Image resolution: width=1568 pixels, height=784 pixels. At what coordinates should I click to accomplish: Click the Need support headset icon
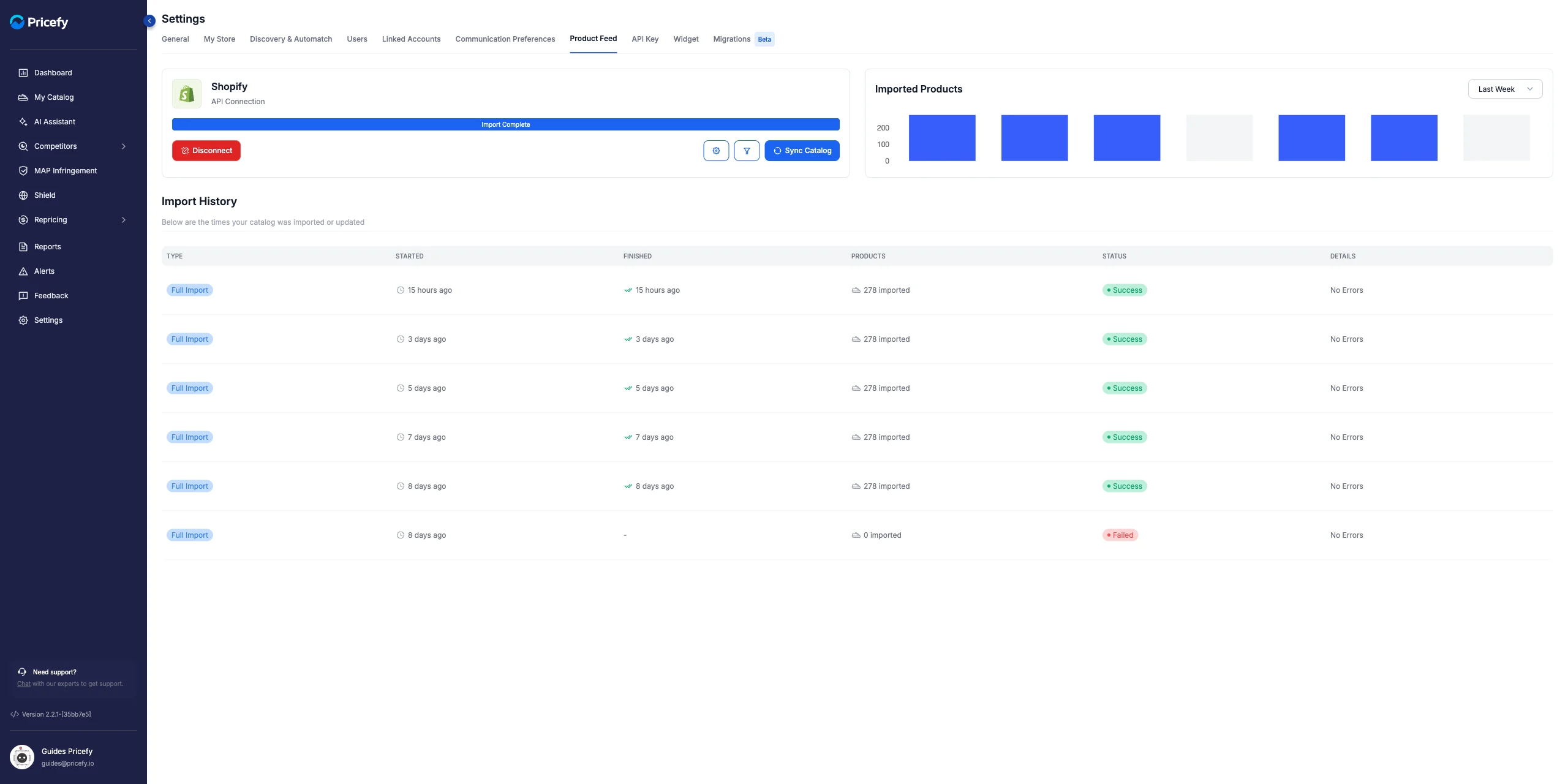pos(22,672)
